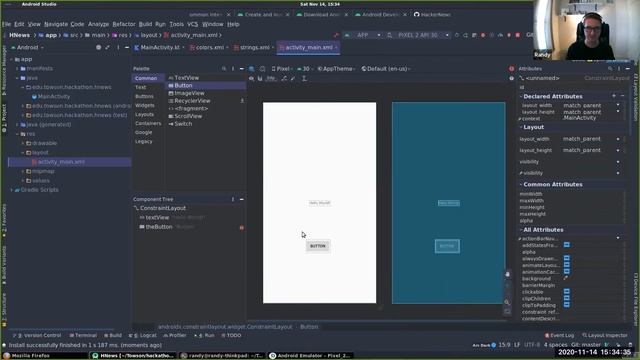The height and width of the screenshot is (360, 640).
Task: Click clear constraints icon in designer toolbar
Action: coord(284,78)
